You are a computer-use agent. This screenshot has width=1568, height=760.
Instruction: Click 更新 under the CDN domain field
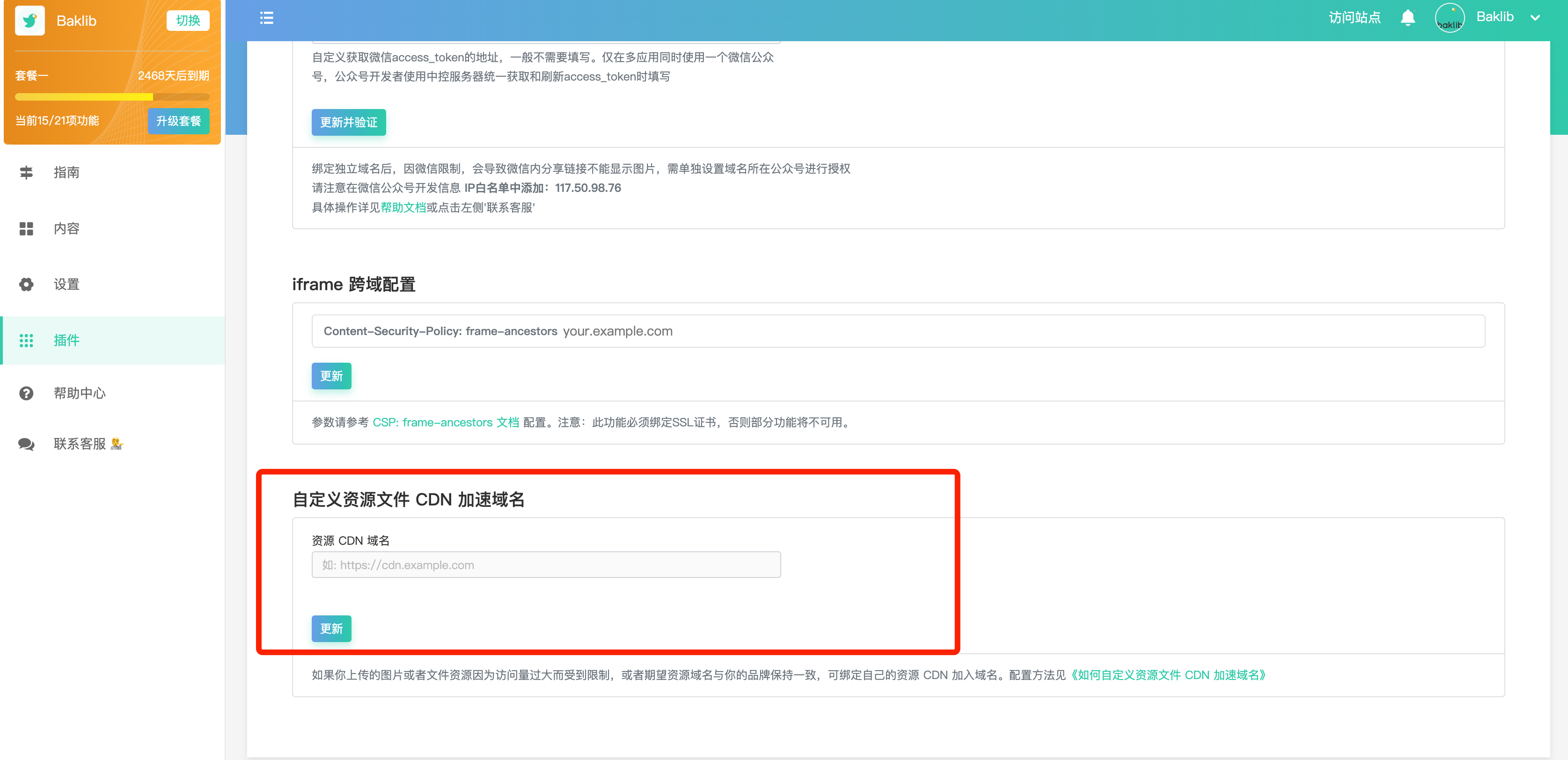coord(331,628)
